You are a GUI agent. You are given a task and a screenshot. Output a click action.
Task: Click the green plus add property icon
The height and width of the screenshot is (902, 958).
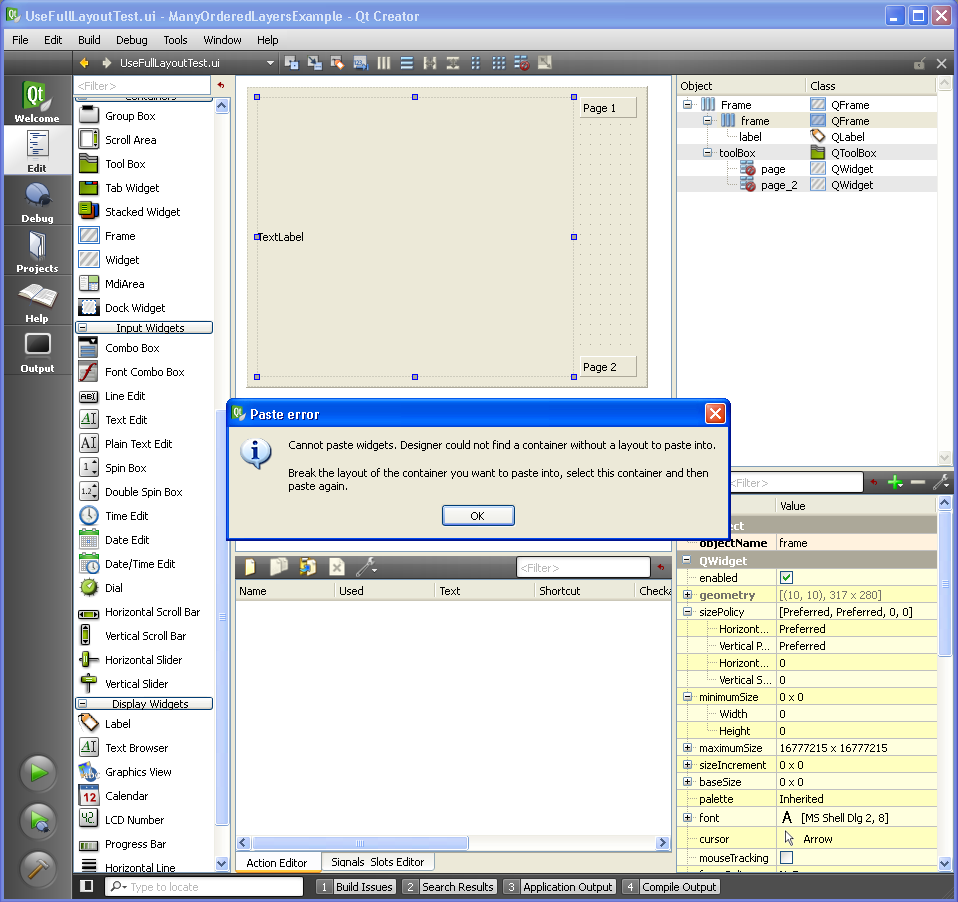895,483
